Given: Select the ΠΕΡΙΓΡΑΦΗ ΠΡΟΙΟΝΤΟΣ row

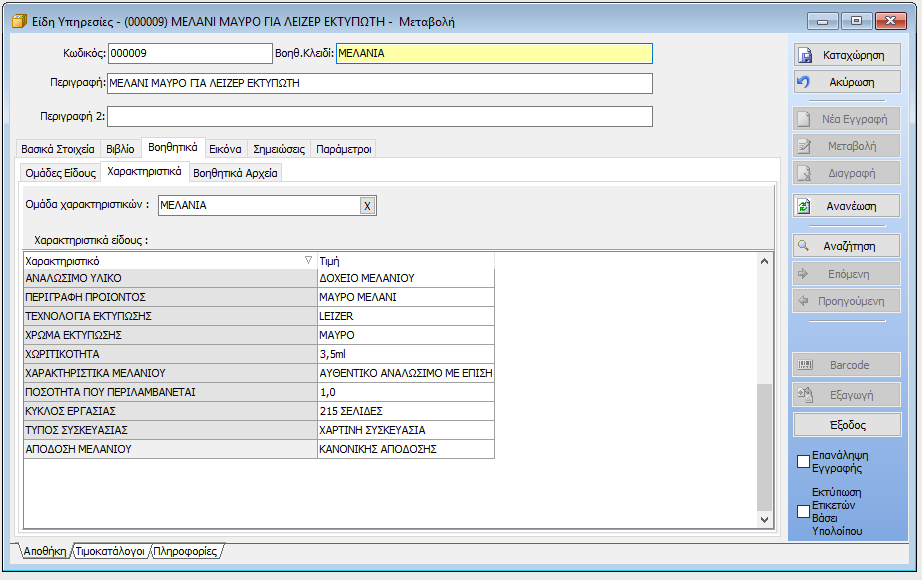Looking at the screenshot, I should 171,297.
